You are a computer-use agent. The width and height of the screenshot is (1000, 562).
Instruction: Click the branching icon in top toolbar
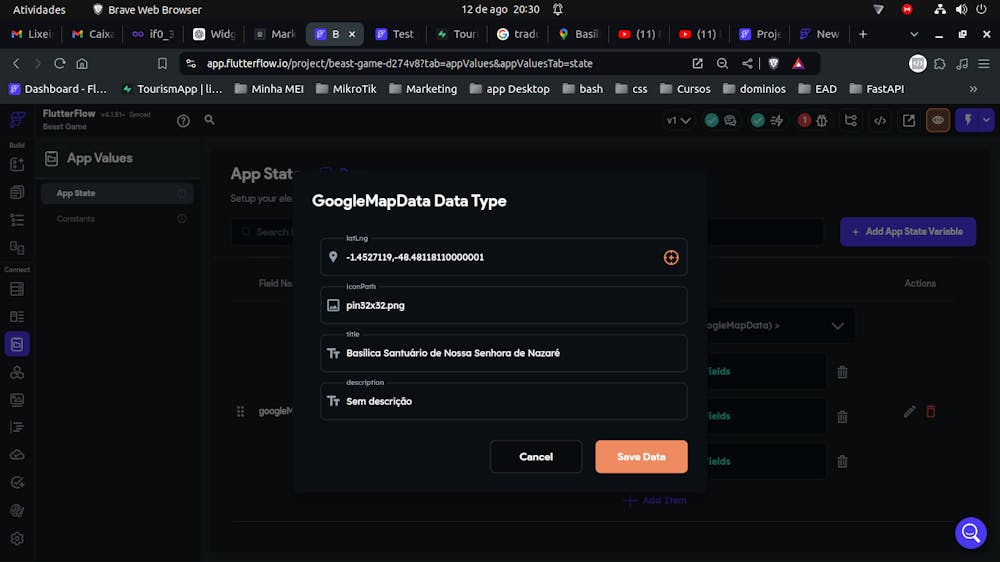(850, 121)
